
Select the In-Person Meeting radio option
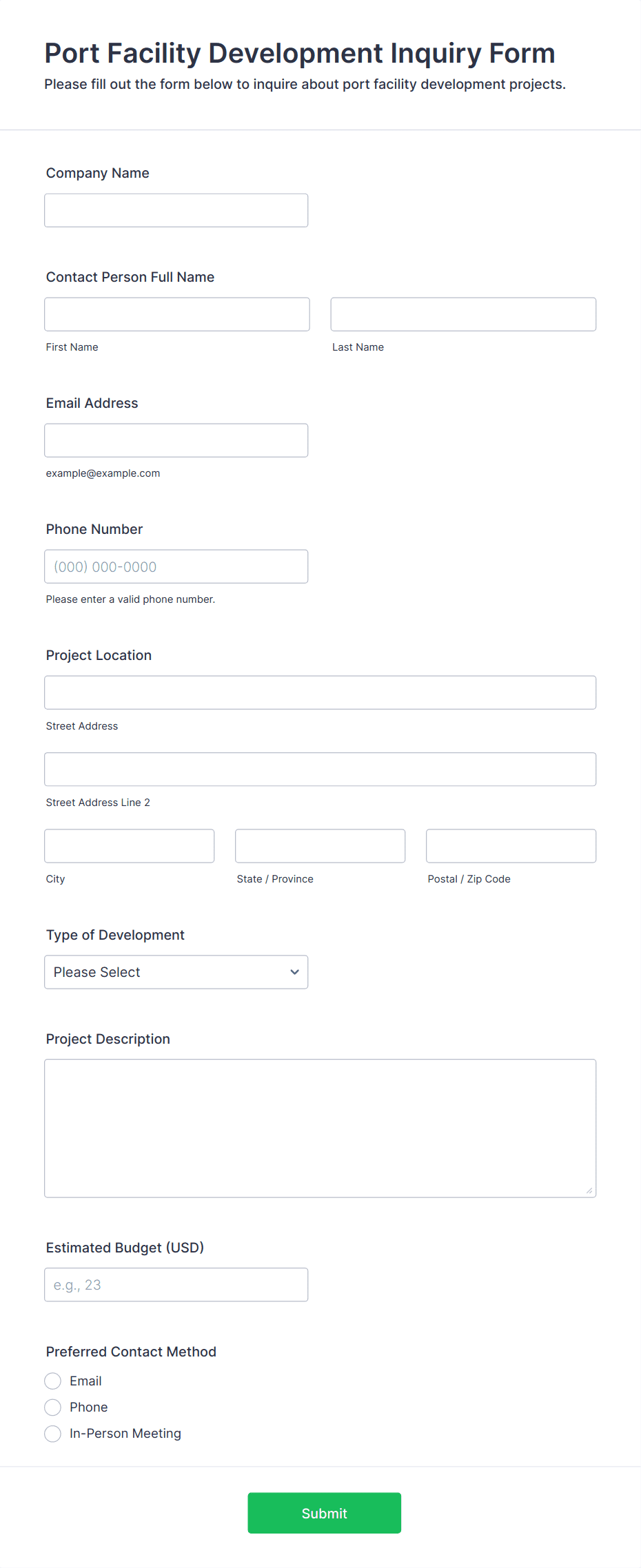point(53,1434)
